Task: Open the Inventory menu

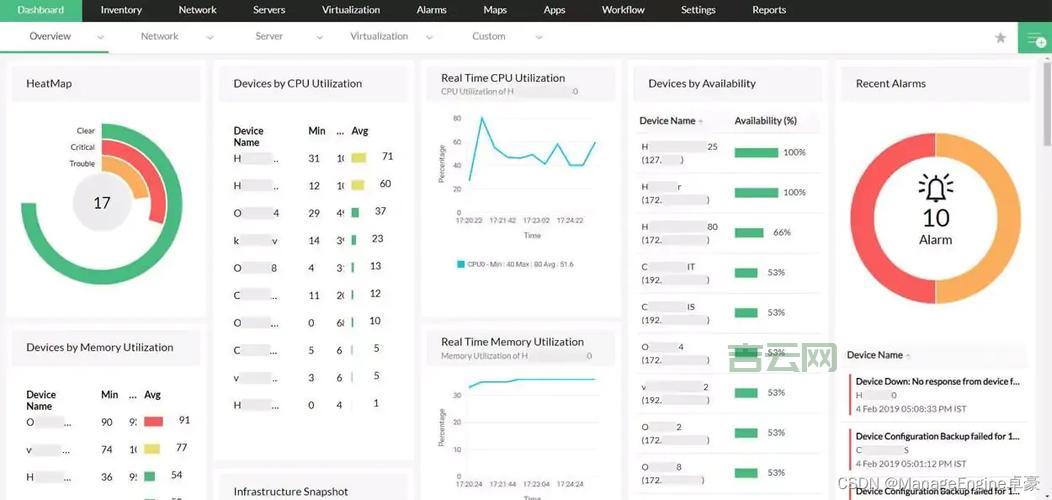Action: click(121, 10)
